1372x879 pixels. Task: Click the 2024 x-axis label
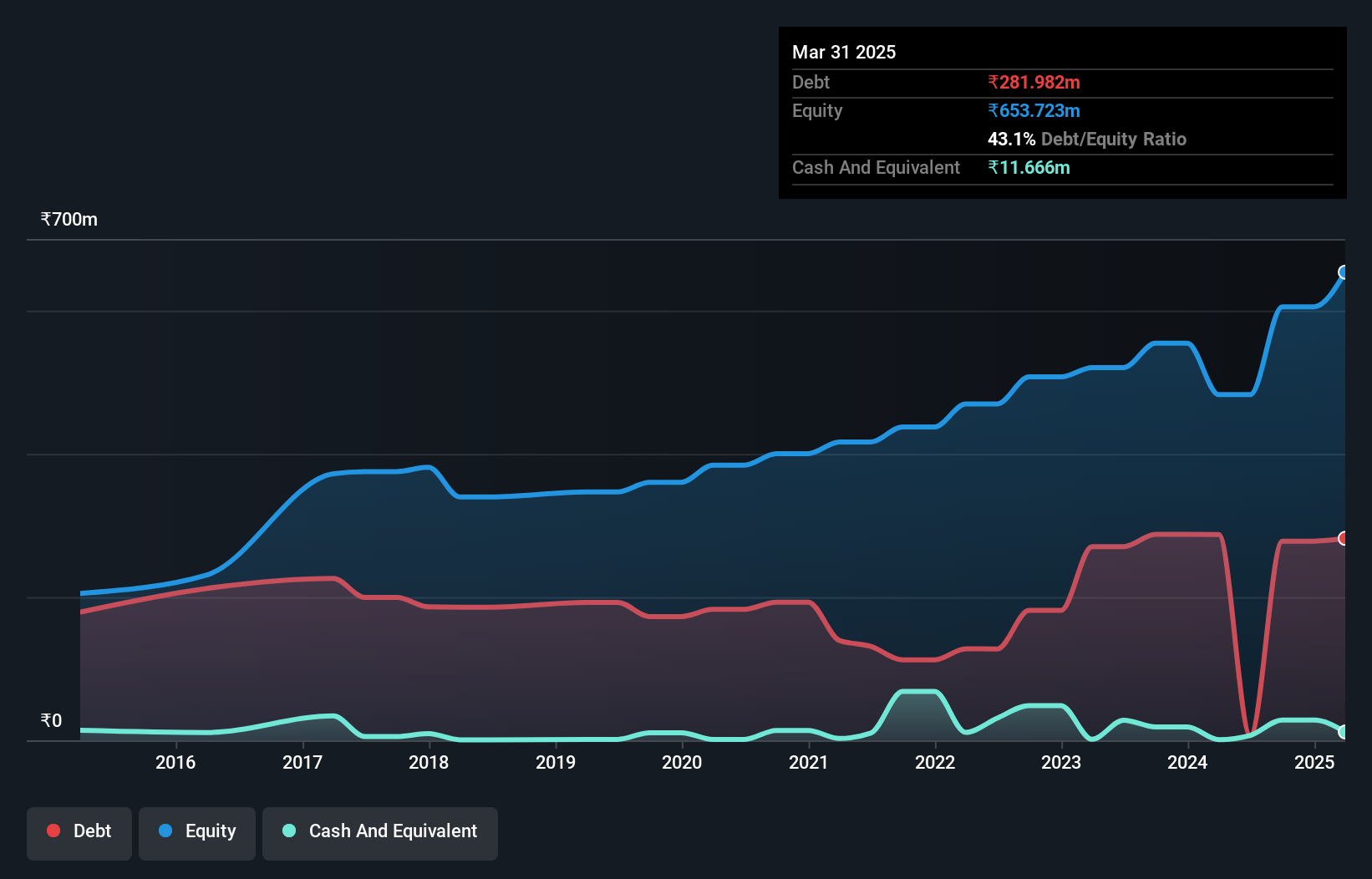point(1187,762)
